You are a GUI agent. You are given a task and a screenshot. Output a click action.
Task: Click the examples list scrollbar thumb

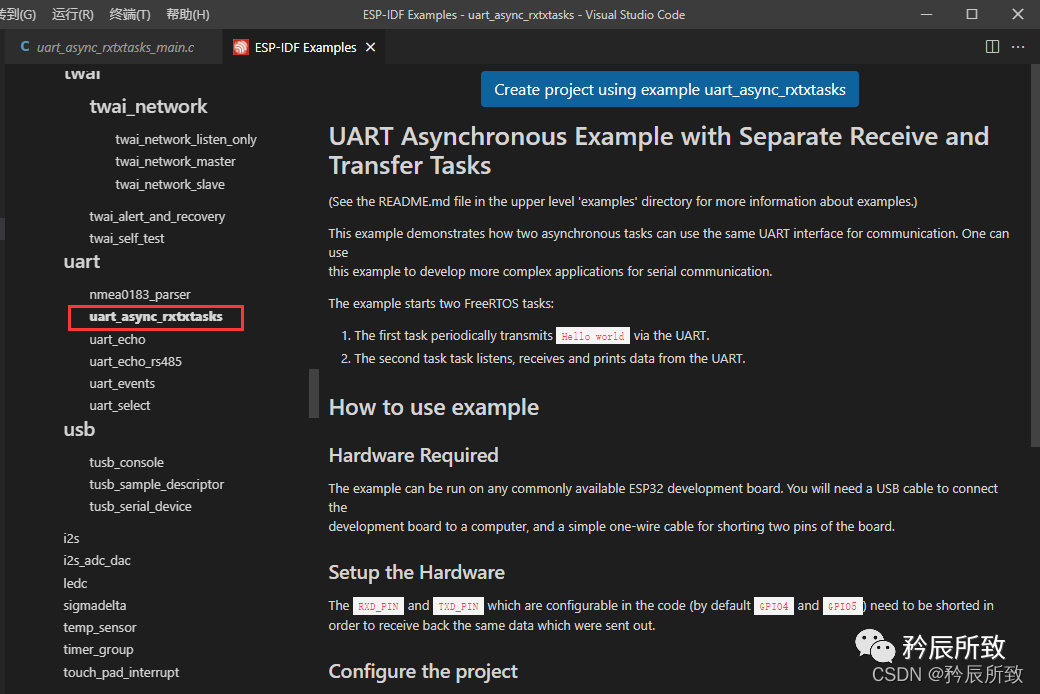point(314,392)
